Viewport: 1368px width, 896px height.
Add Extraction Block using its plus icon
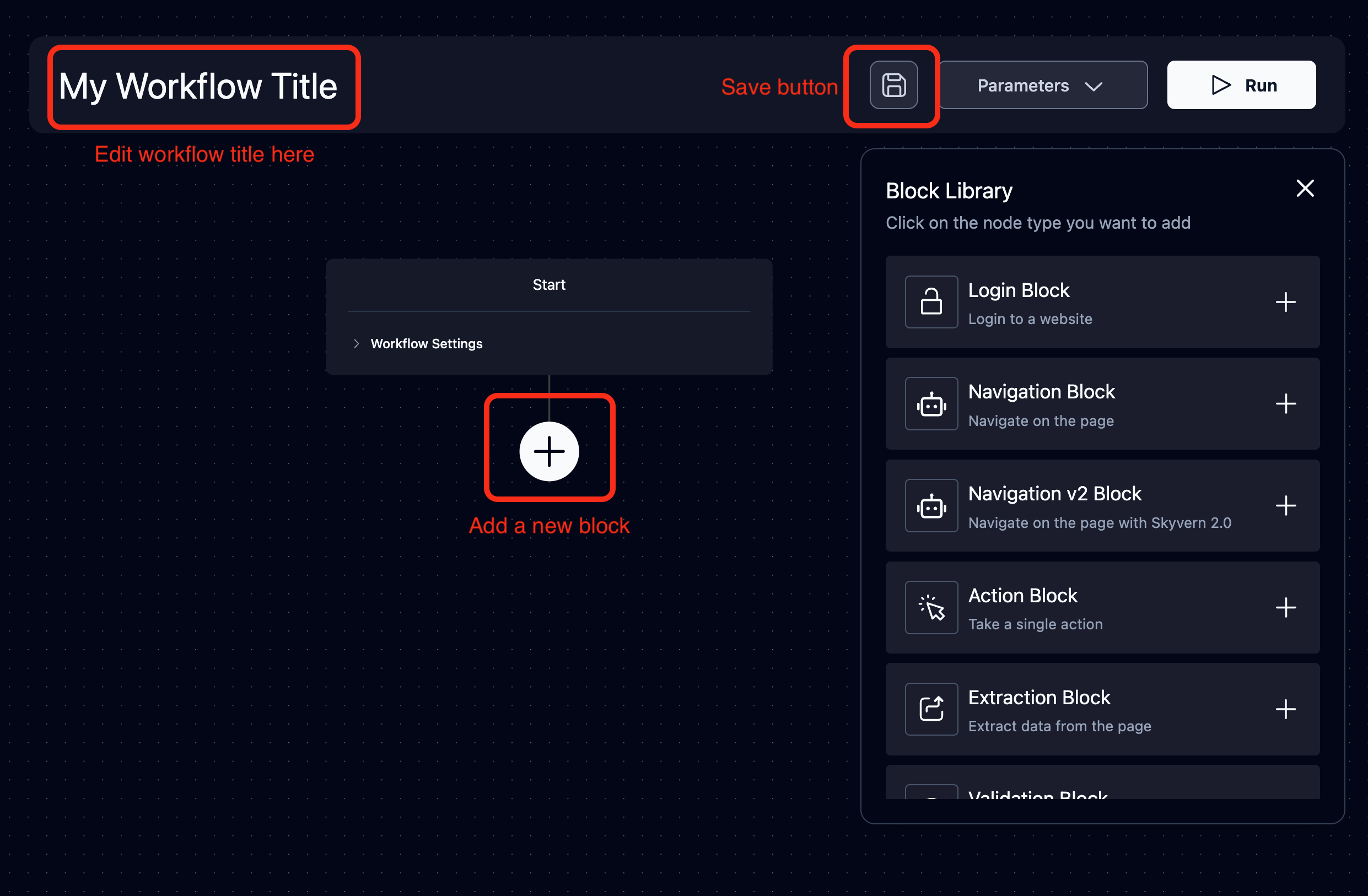1285,709
